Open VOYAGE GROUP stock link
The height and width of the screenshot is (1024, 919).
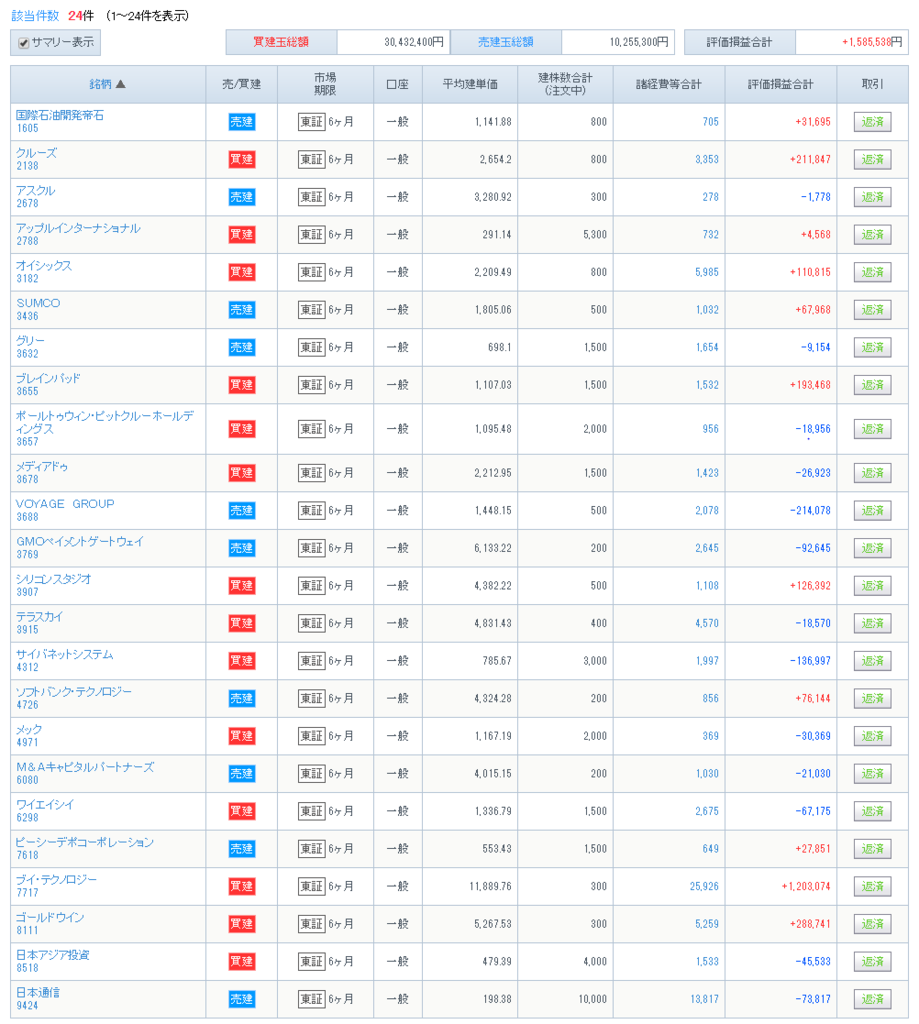point(65,504)
